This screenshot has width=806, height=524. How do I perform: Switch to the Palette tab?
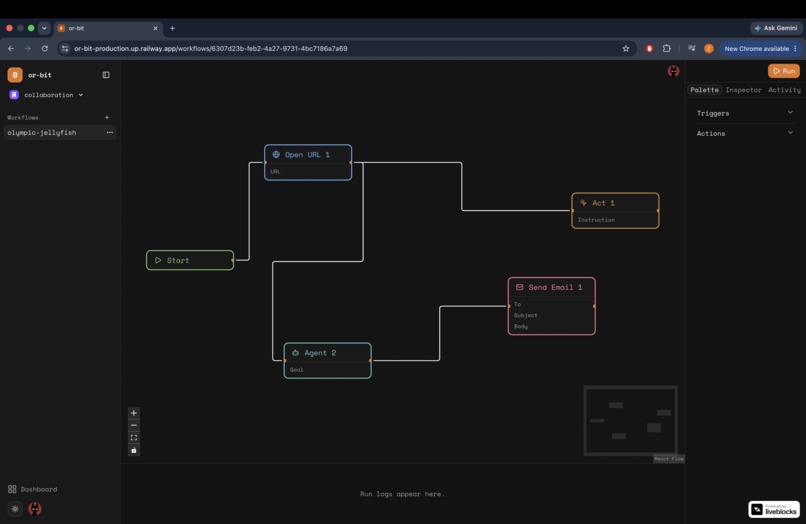(x=704, y=90)
